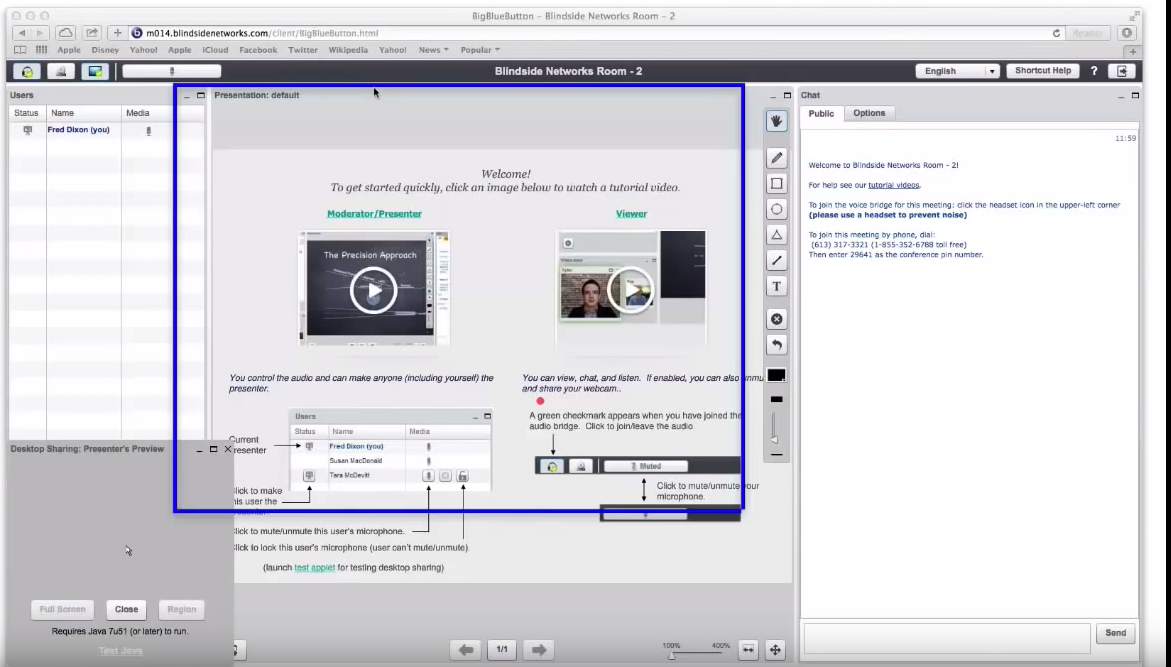This screenshot has height=667, width=1171.
Task: Fit presentation to width
Action: click(748, 650)
